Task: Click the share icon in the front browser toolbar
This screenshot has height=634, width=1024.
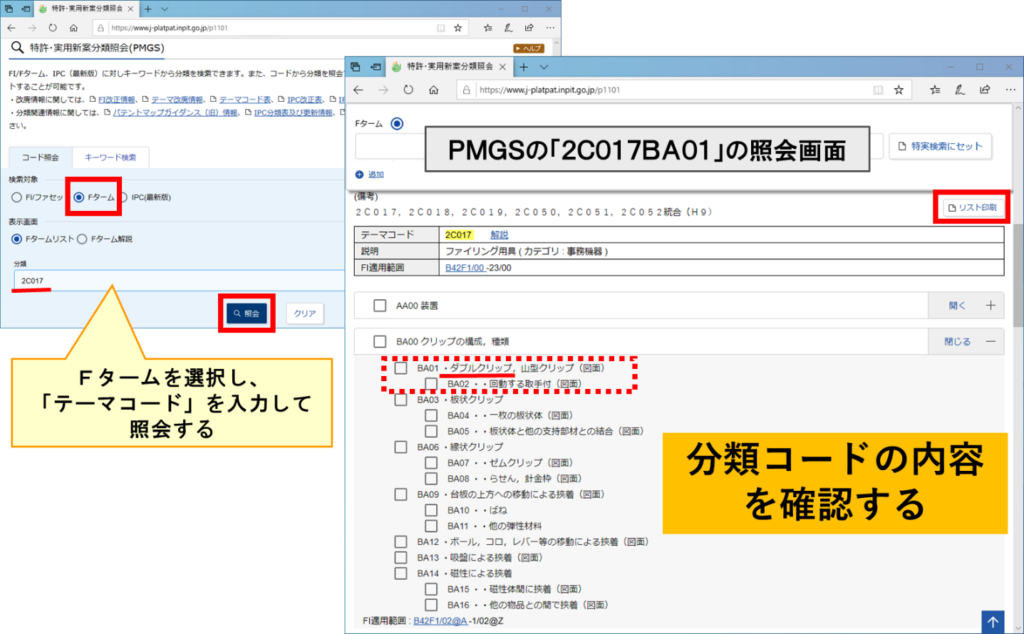Action: pyautogui.click(x=985, y=89)
